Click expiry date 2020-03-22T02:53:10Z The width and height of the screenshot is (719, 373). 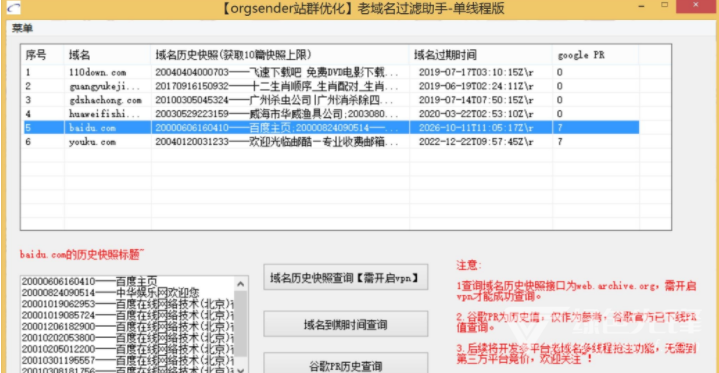476,114
